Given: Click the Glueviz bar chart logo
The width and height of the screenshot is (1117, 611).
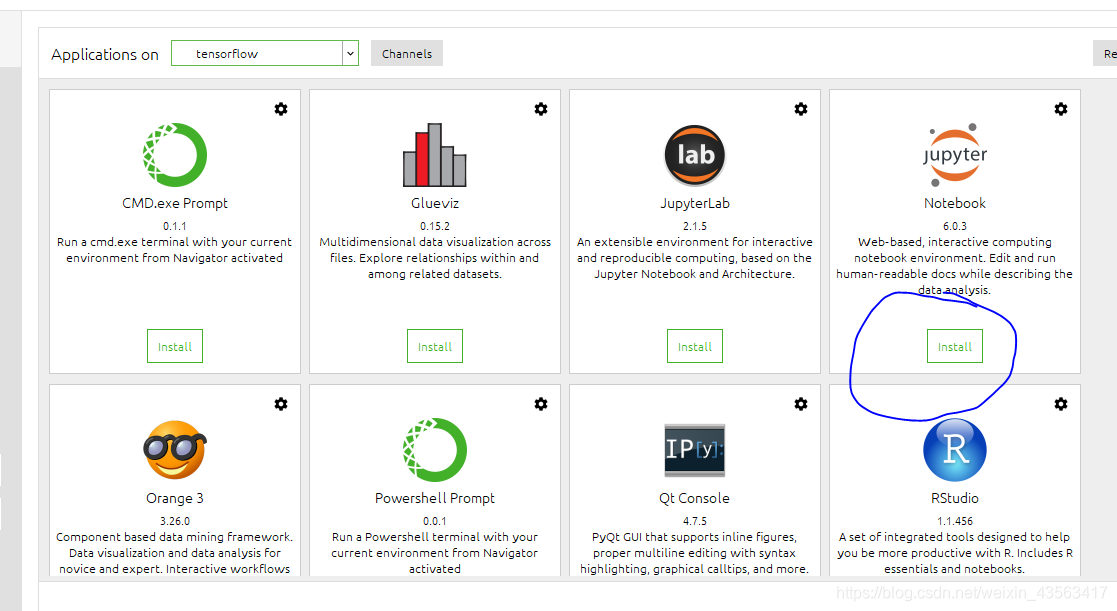Looking at the screenshot, I should pyautogui.click(x=435, y=155).
